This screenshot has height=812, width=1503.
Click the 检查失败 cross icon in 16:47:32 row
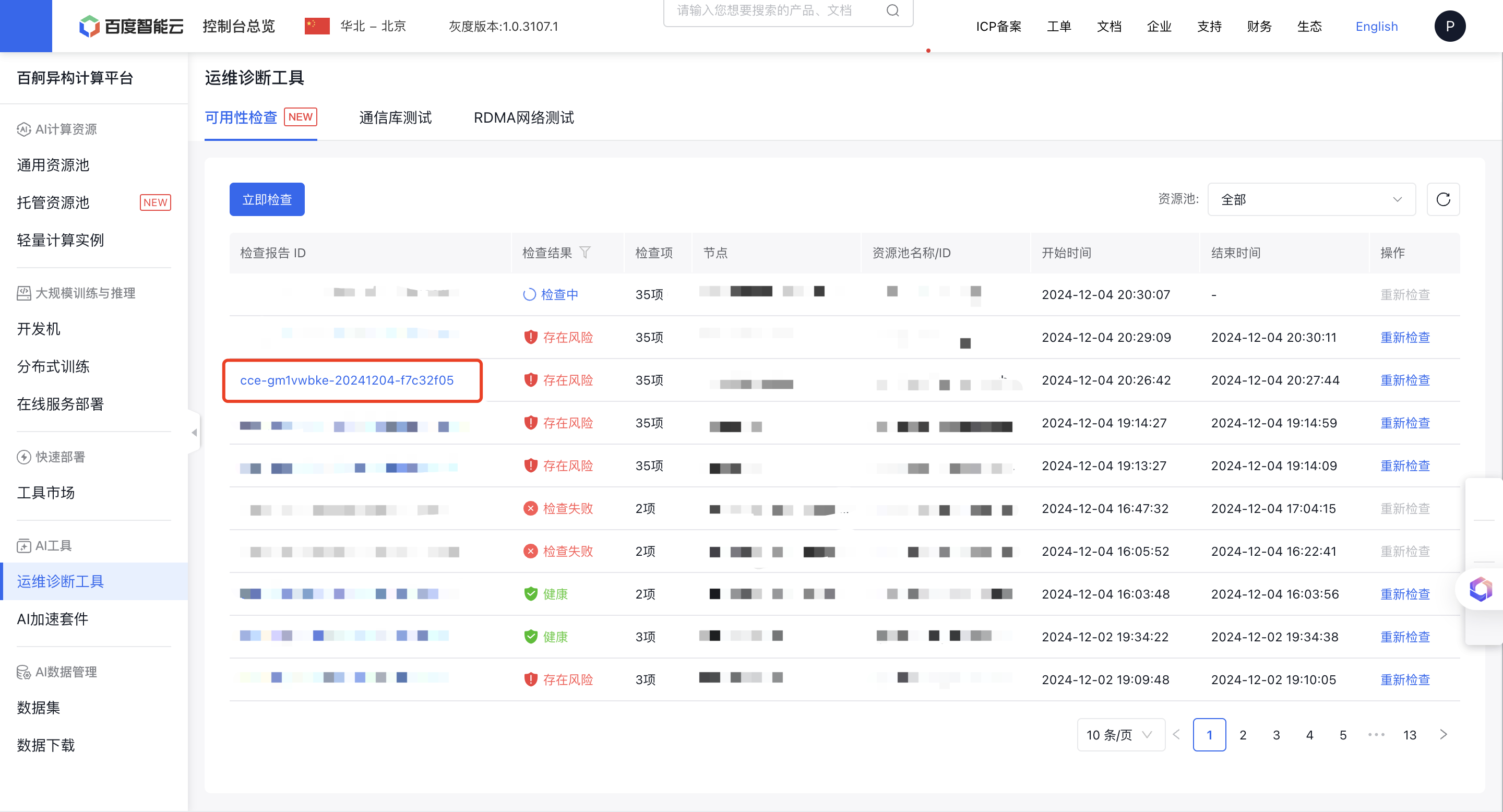pos(530,509)
